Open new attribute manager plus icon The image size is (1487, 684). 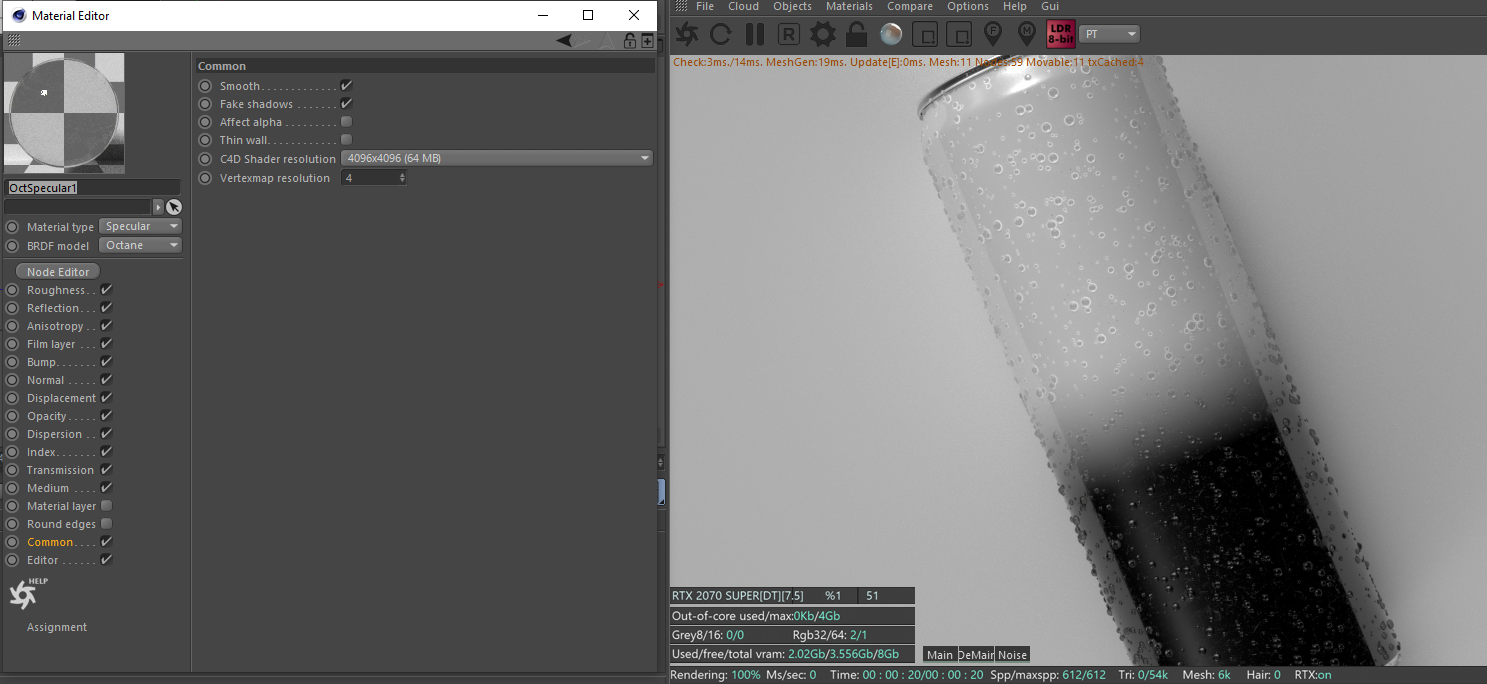click(647, 41)
